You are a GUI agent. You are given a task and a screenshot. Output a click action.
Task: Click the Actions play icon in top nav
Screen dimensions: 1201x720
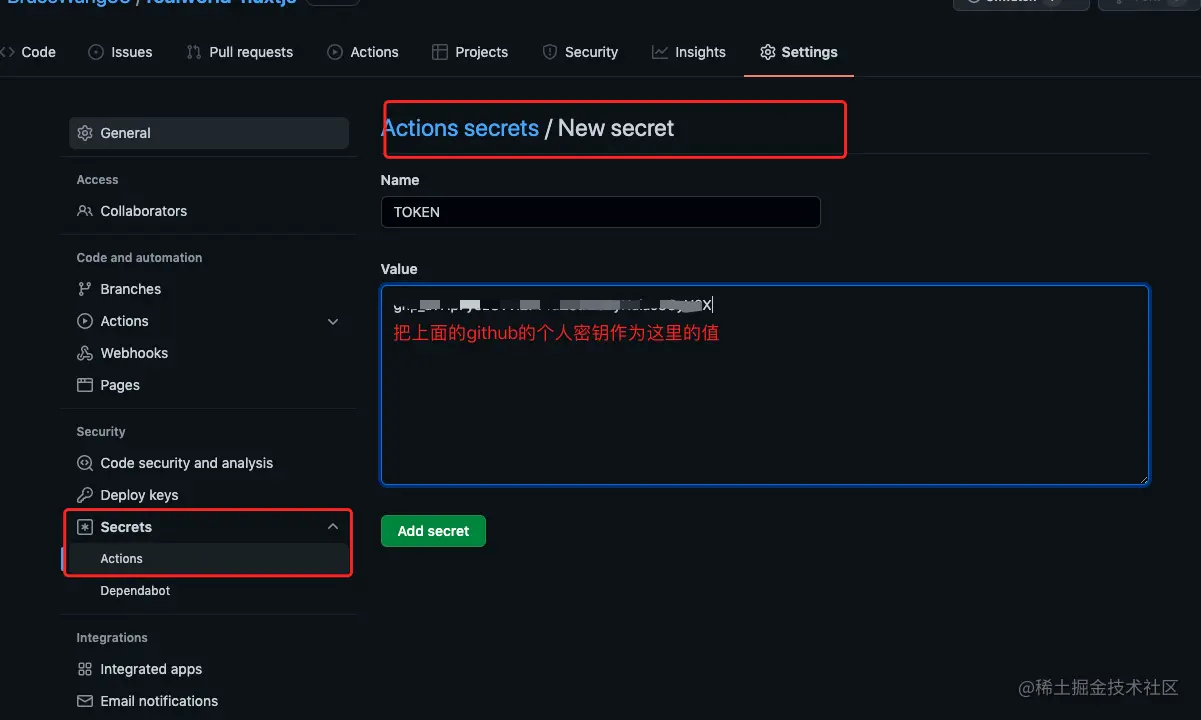point(335,52)
